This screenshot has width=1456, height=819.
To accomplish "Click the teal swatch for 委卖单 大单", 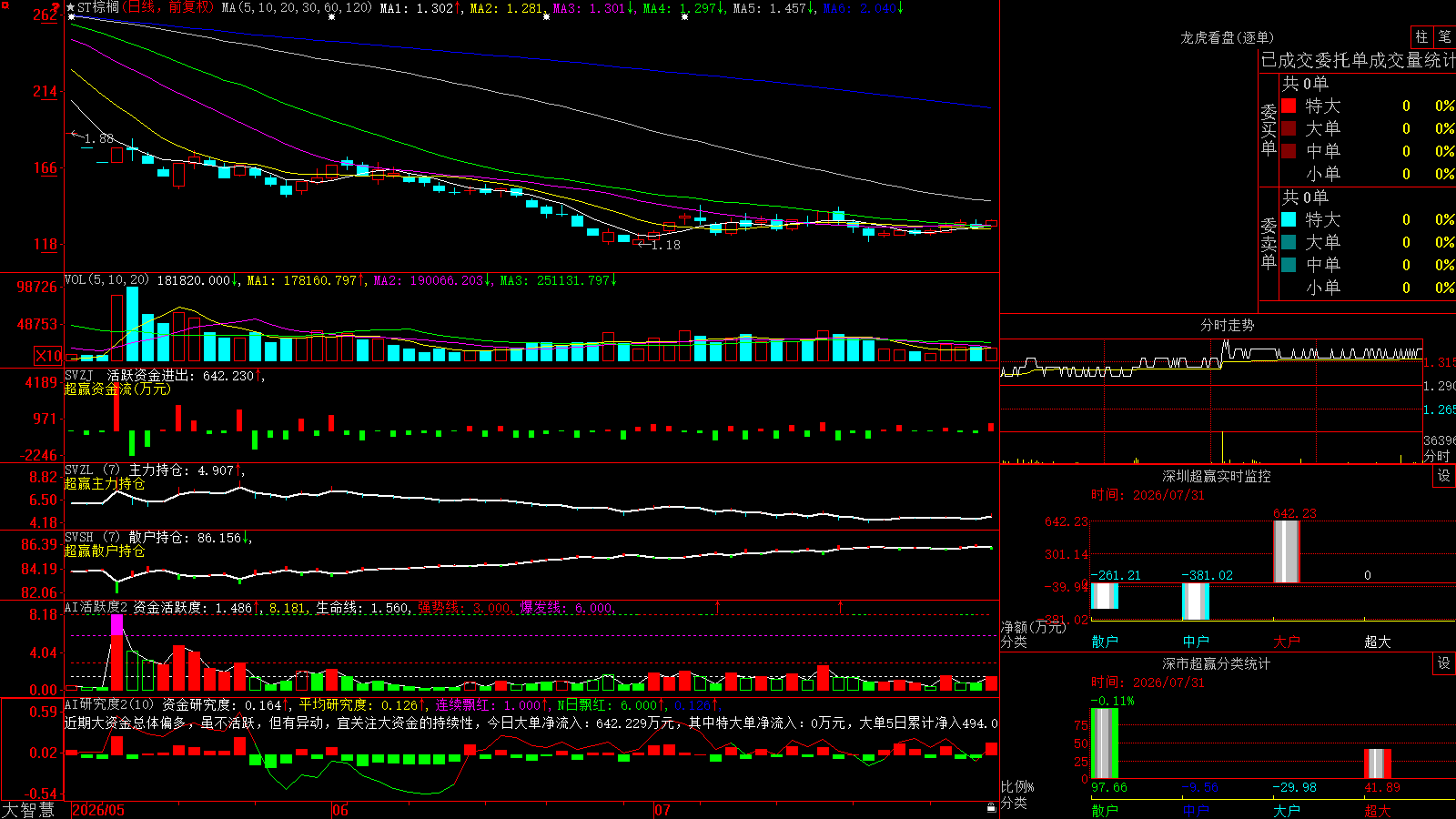I will tap(1289, 242).
